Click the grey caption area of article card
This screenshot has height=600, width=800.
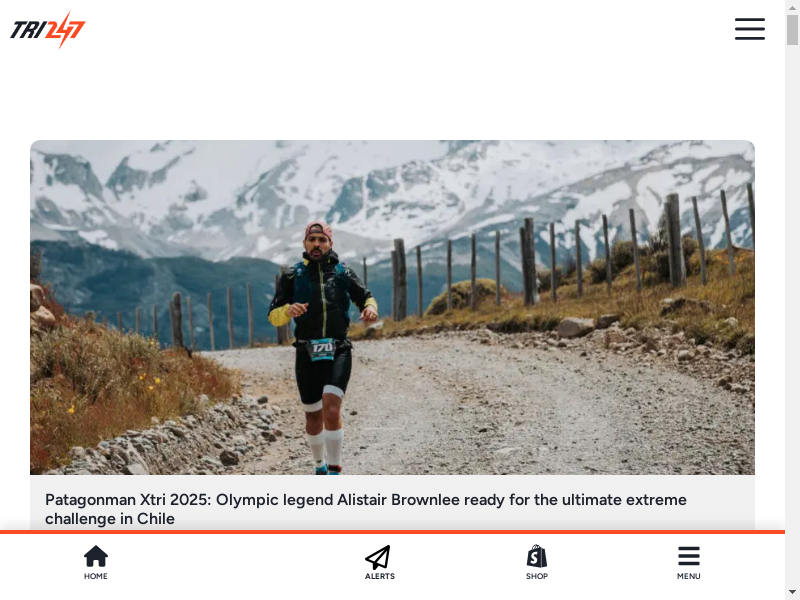(392, 503)
